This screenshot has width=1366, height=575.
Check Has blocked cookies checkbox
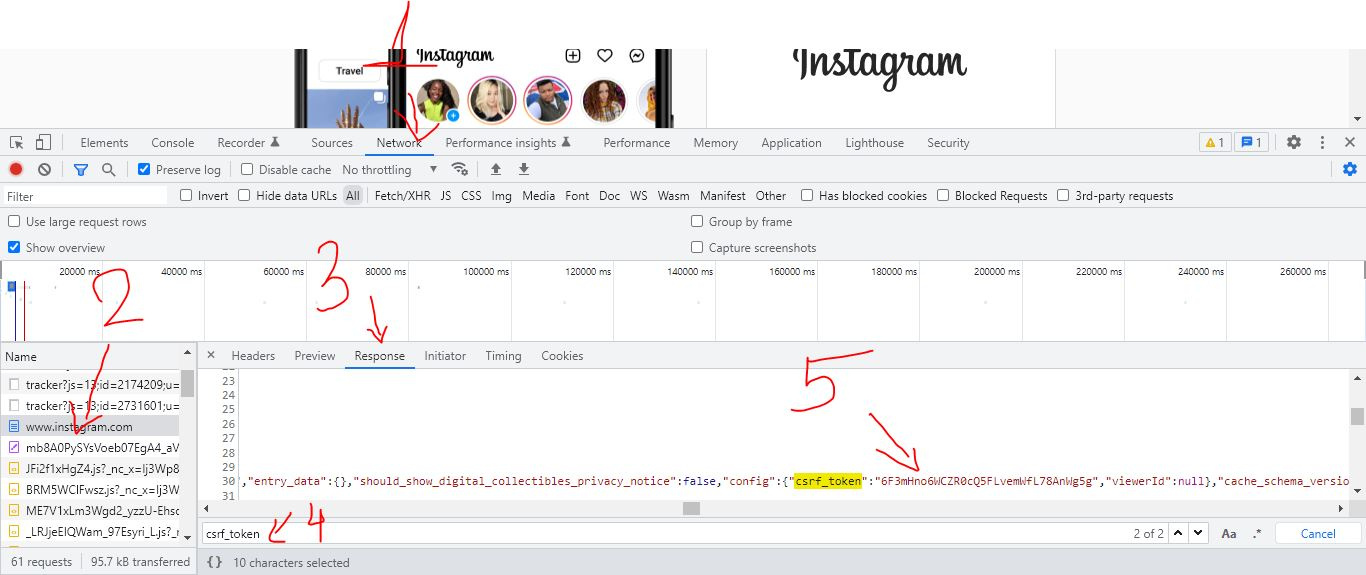tap(807, 196)
